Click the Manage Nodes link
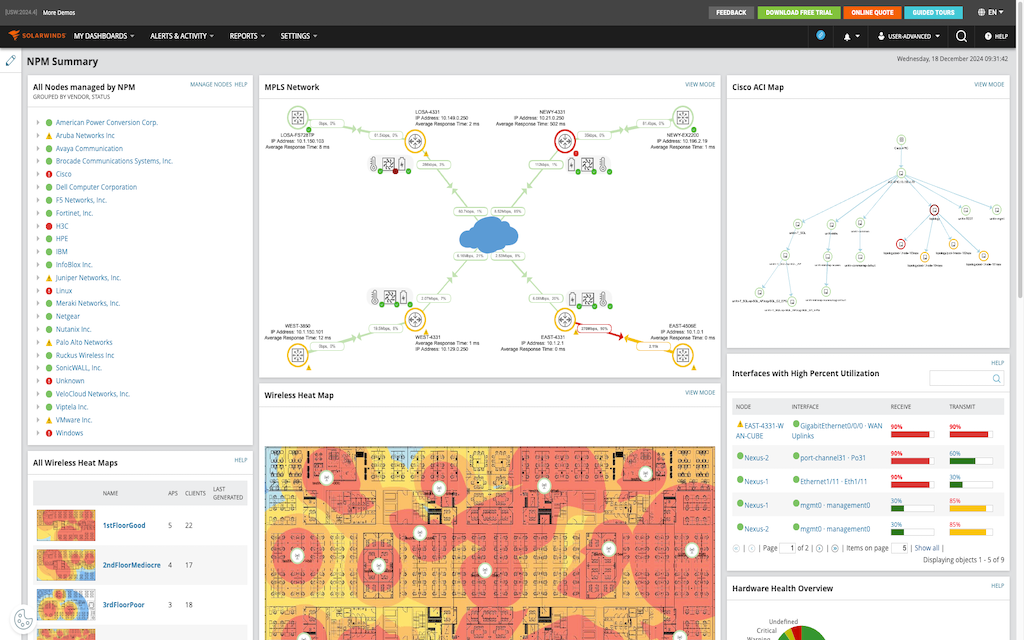The height and width of the screenshot is (640, 1024). click(x=210, y=84)
